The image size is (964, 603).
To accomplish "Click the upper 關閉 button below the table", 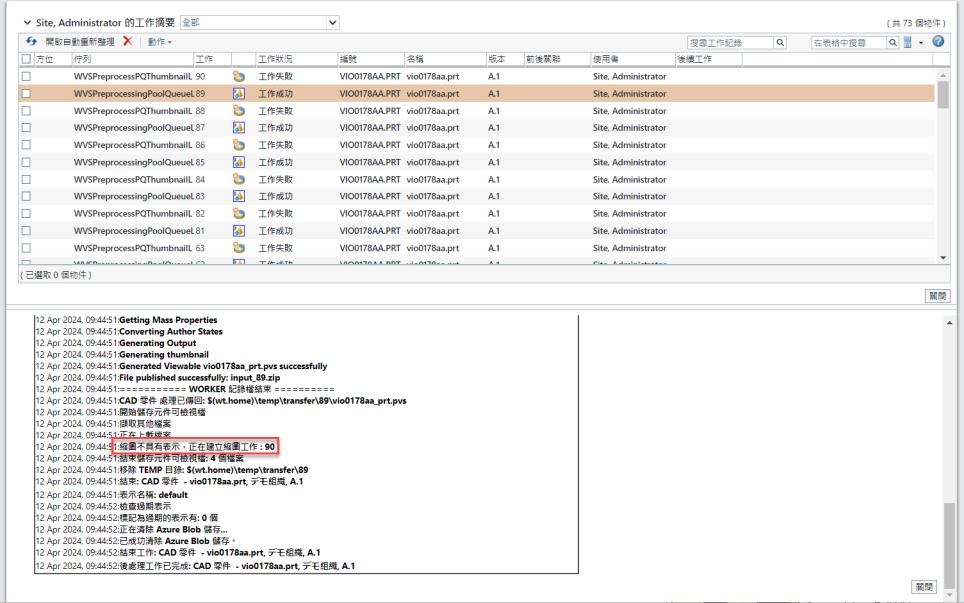I will 938,296.
